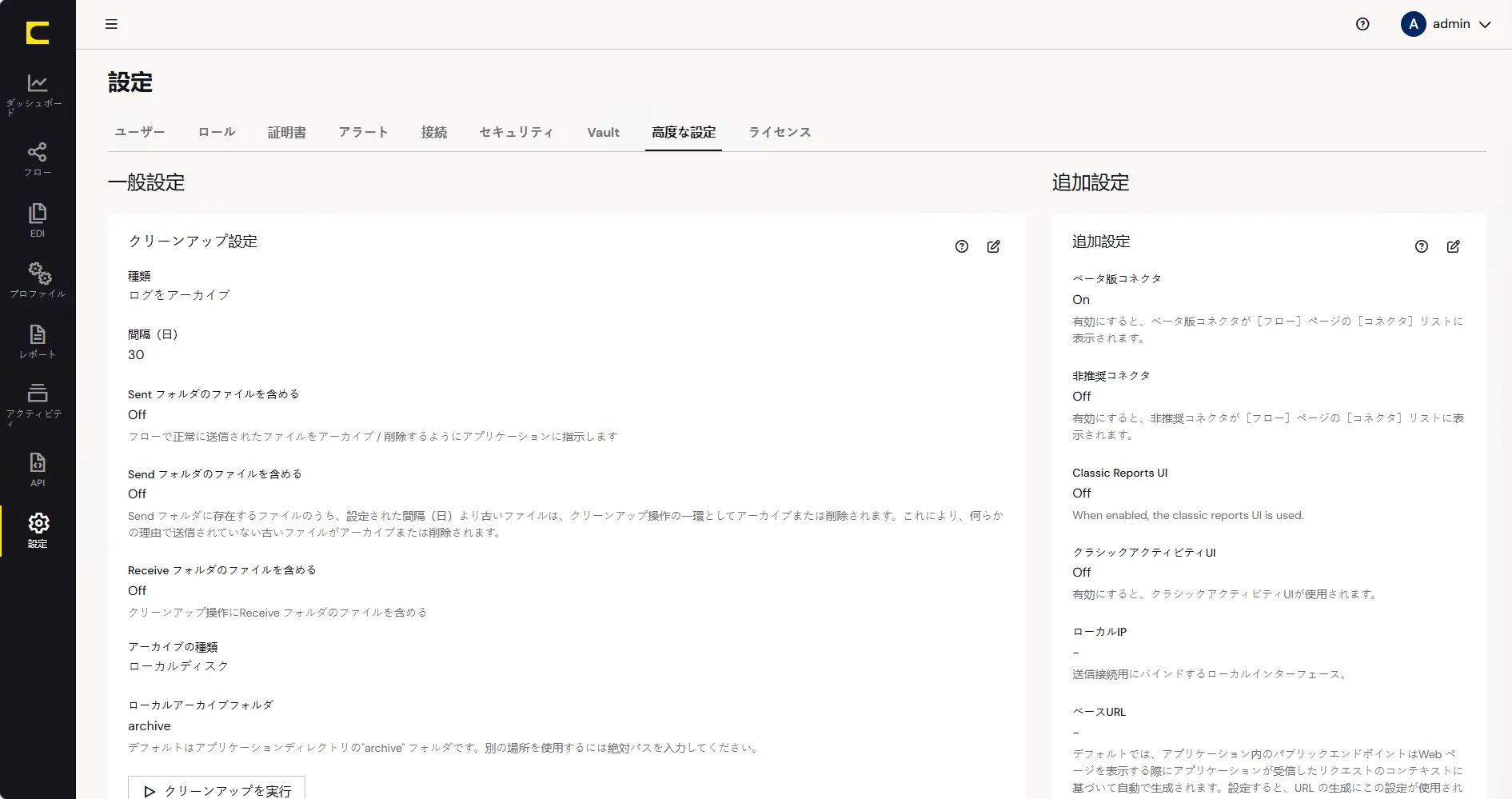Switch to the ライセンス tab

pyautogui.click(x=780, y=132)
